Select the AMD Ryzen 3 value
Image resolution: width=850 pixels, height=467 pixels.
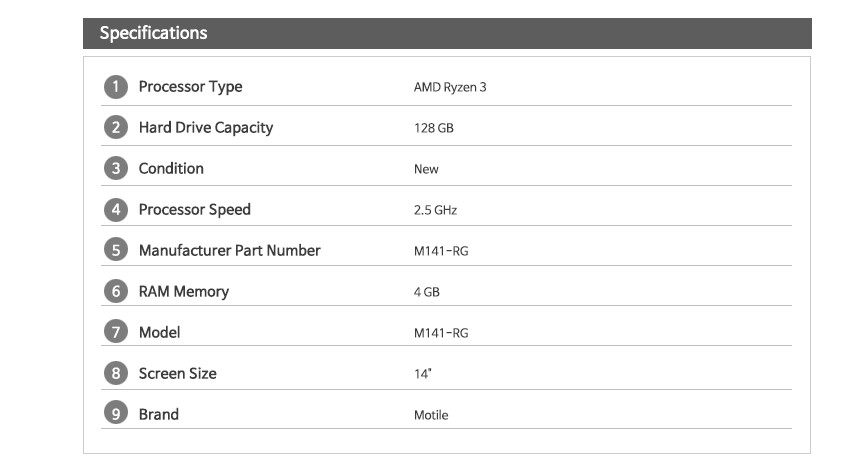click(450, 87)
